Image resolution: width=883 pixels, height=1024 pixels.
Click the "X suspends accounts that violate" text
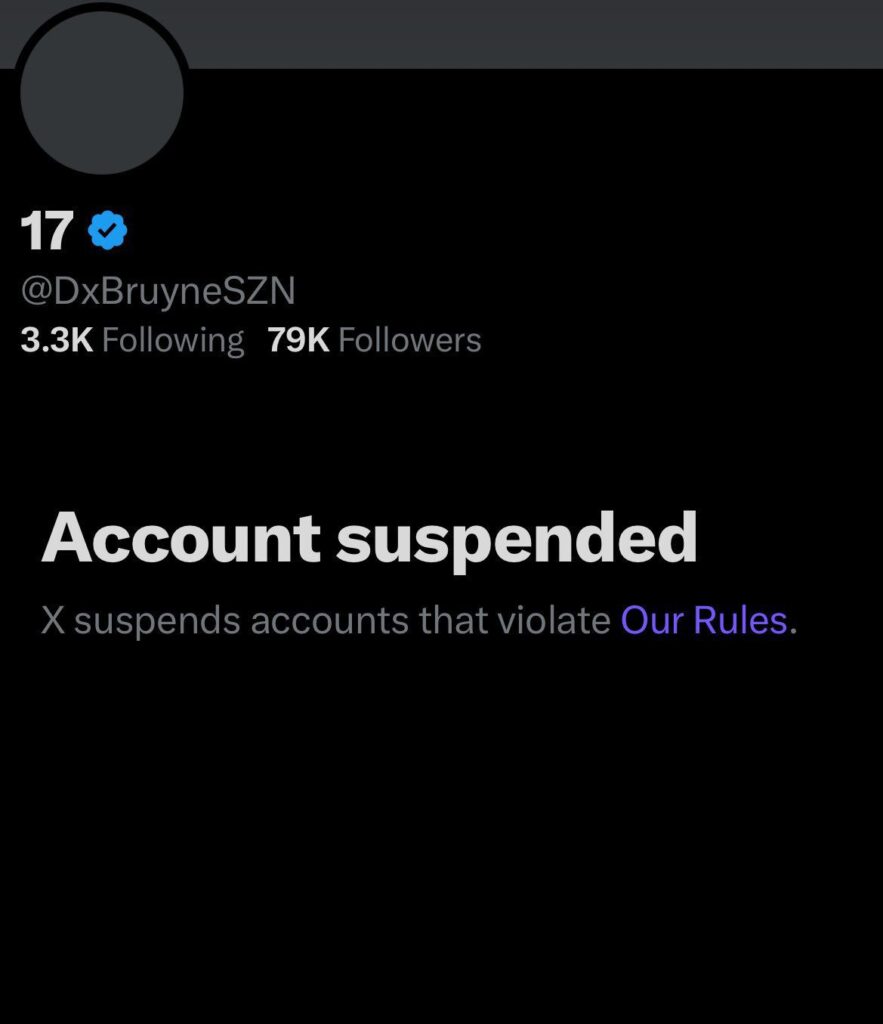pyautogui.click(x=326, y=620)
